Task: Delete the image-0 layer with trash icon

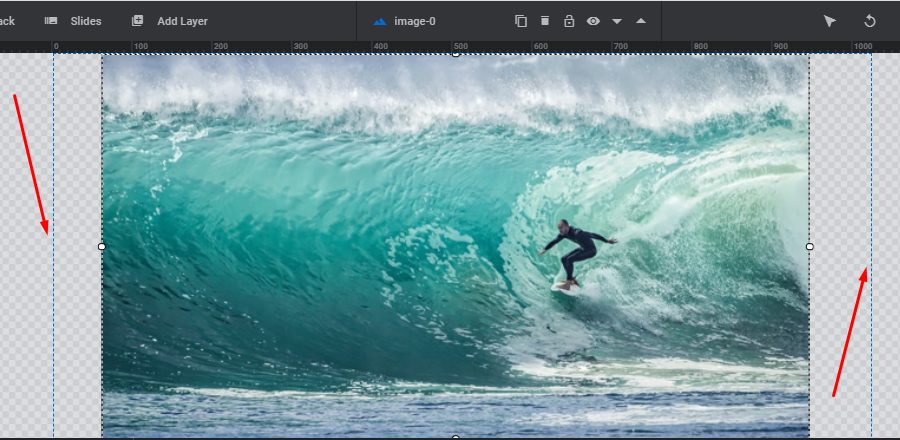Action: pyautogui.click(x=545, y=21)
